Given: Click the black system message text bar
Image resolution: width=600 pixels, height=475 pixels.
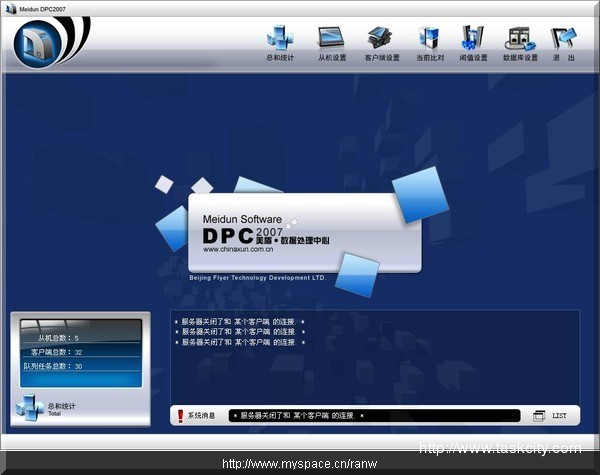Looking at the screenshot, I should click(375, 415).
